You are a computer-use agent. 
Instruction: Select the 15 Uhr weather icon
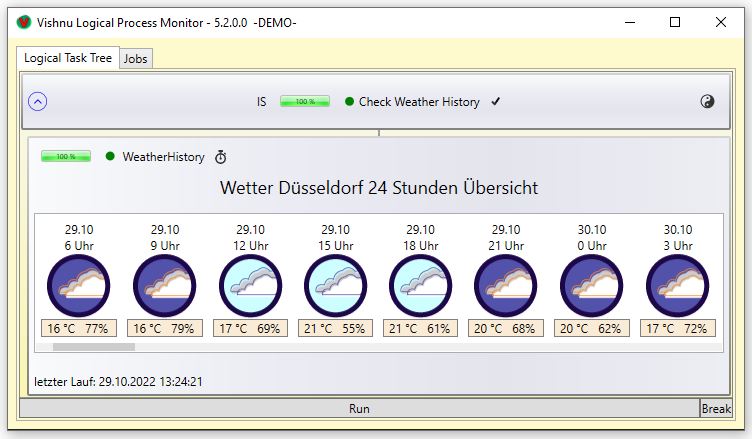click(x=335, y=287)
